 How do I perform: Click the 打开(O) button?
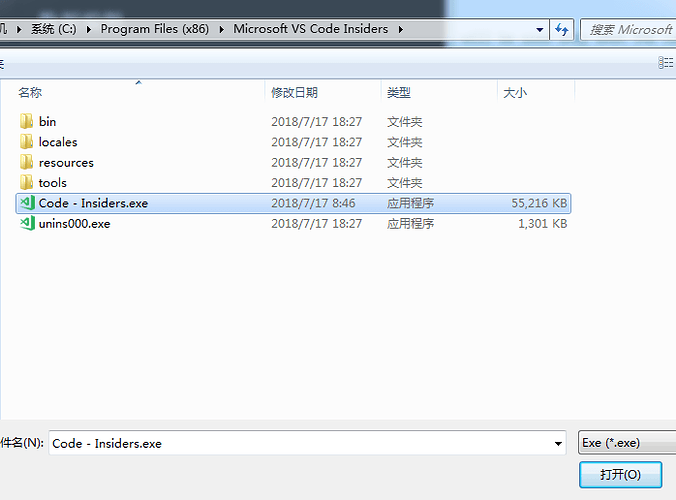pos(620,475)
